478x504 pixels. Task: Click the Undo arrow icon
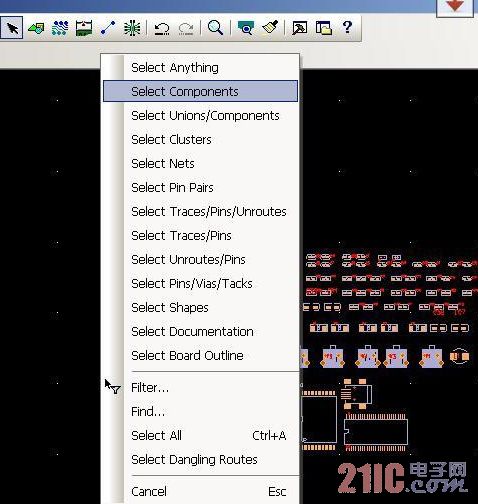pos(162,28)
